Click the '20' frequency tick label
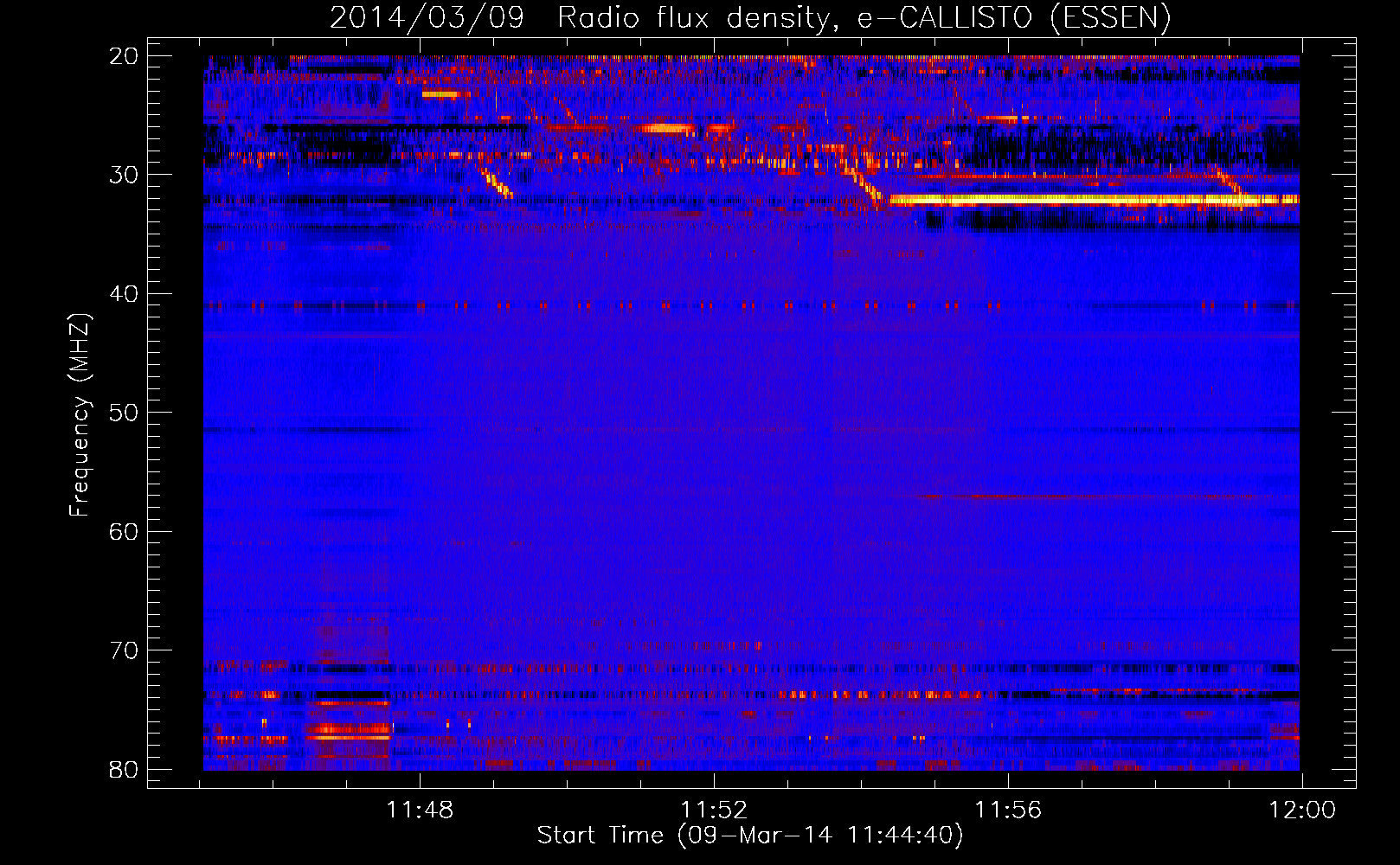 [125, 56]
